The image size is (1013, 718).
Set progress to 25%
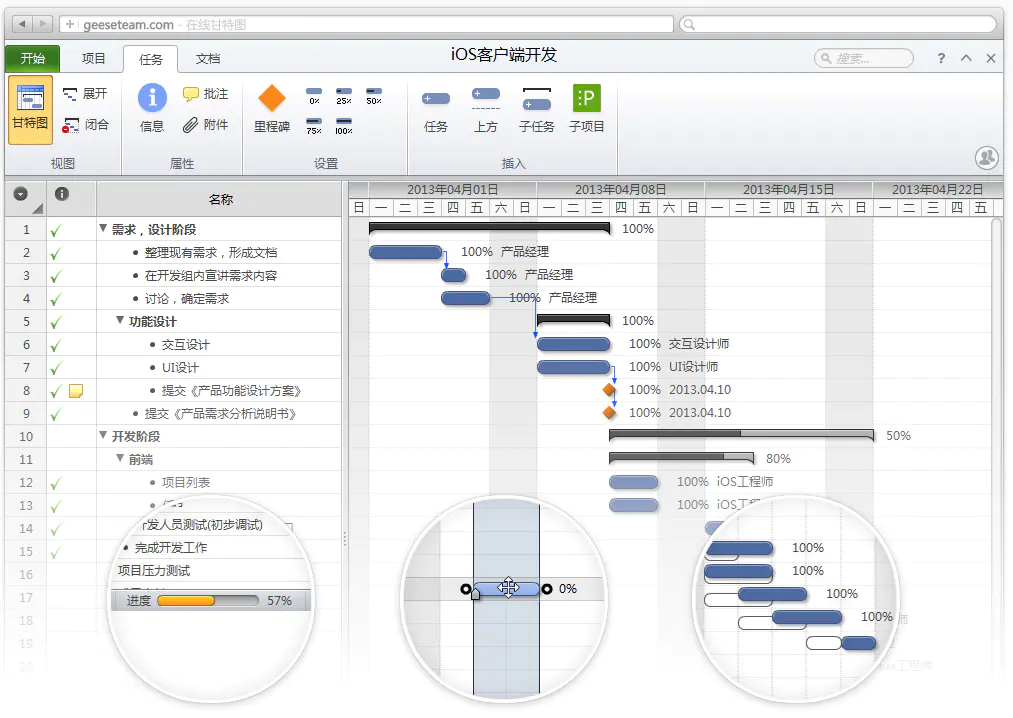click(x=344, y=96)
